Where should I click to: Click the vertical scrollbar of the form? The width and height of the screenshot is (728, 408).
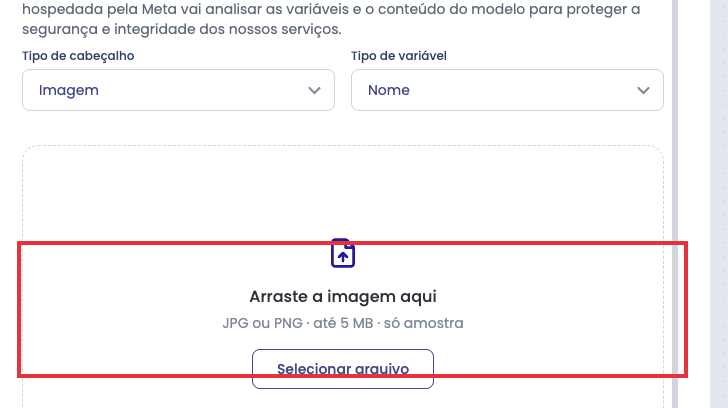[675, 204]
